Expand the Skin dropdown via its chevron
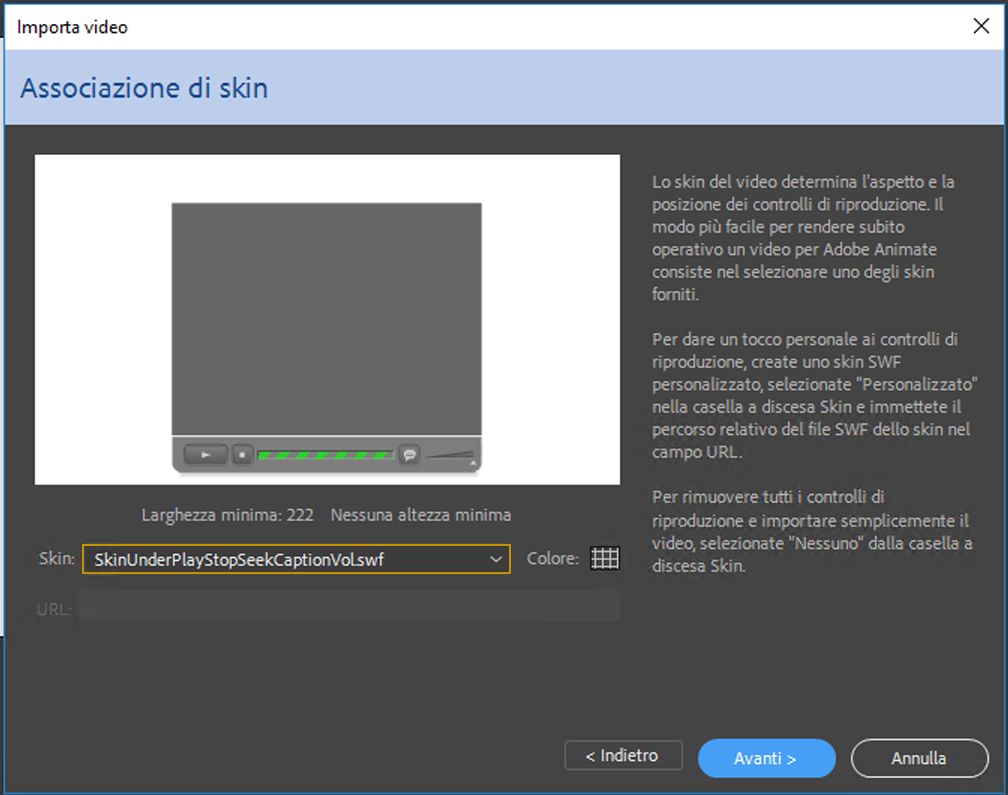Screen dimensions: 1008x795 pos(494,559)
